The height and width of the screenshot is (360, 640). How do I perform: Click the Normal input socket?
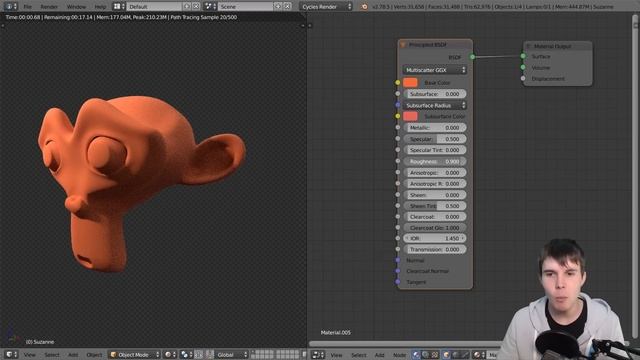[398, 260]
